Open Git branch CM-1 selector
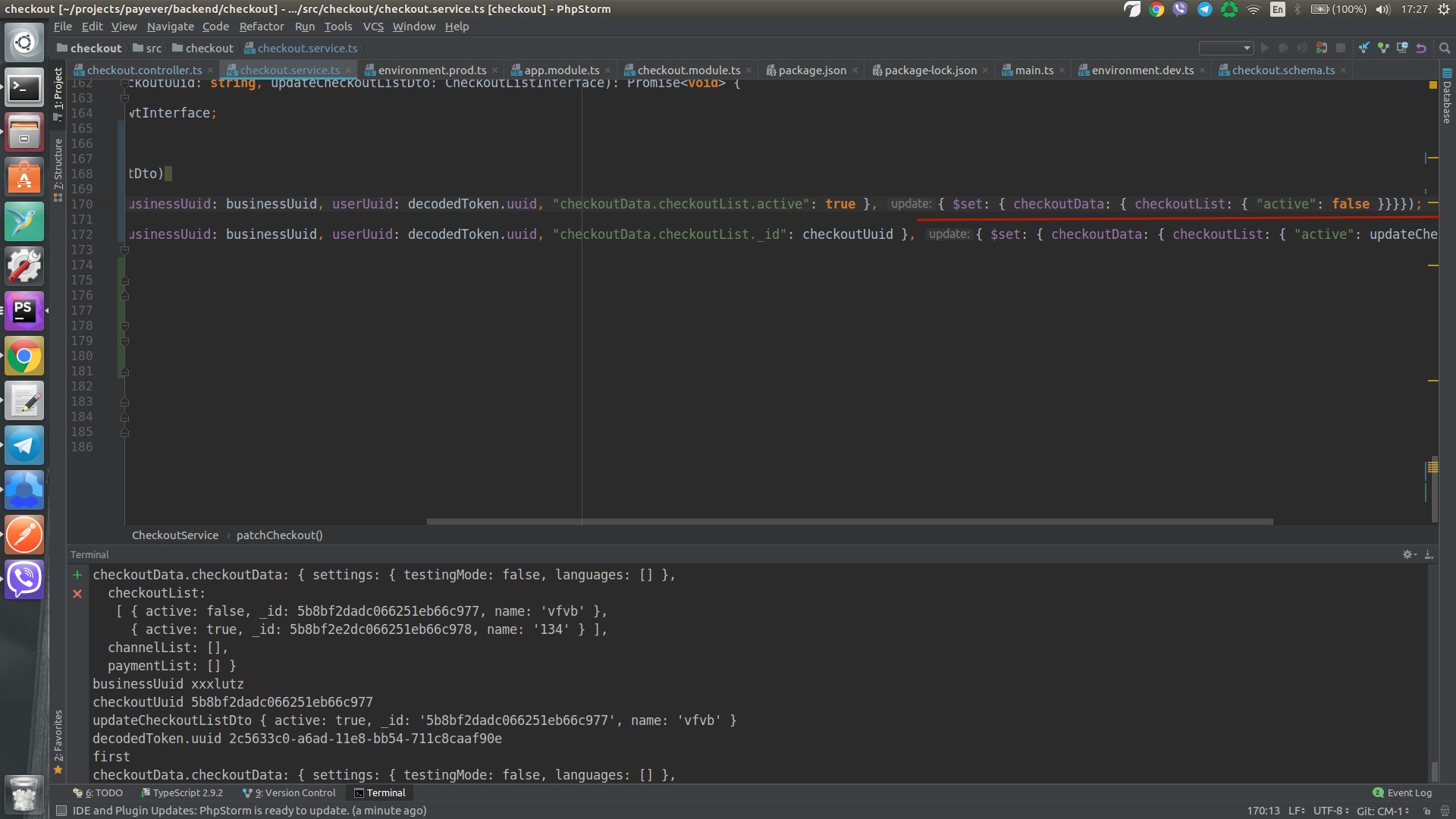1456x819 pixels. (1382, 811)
